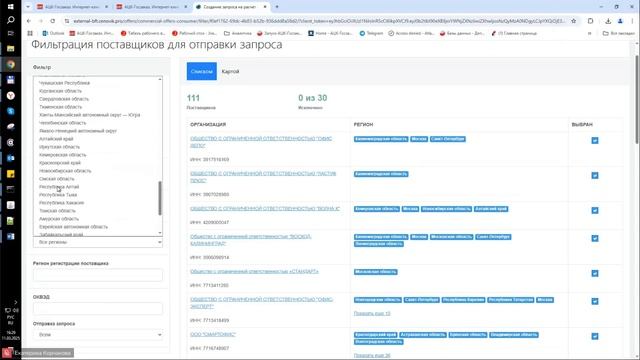This screenshot has width=640, height=360.
Task: Open the 'СТАНДАРТ' organization link
Action: click(254, 271)
